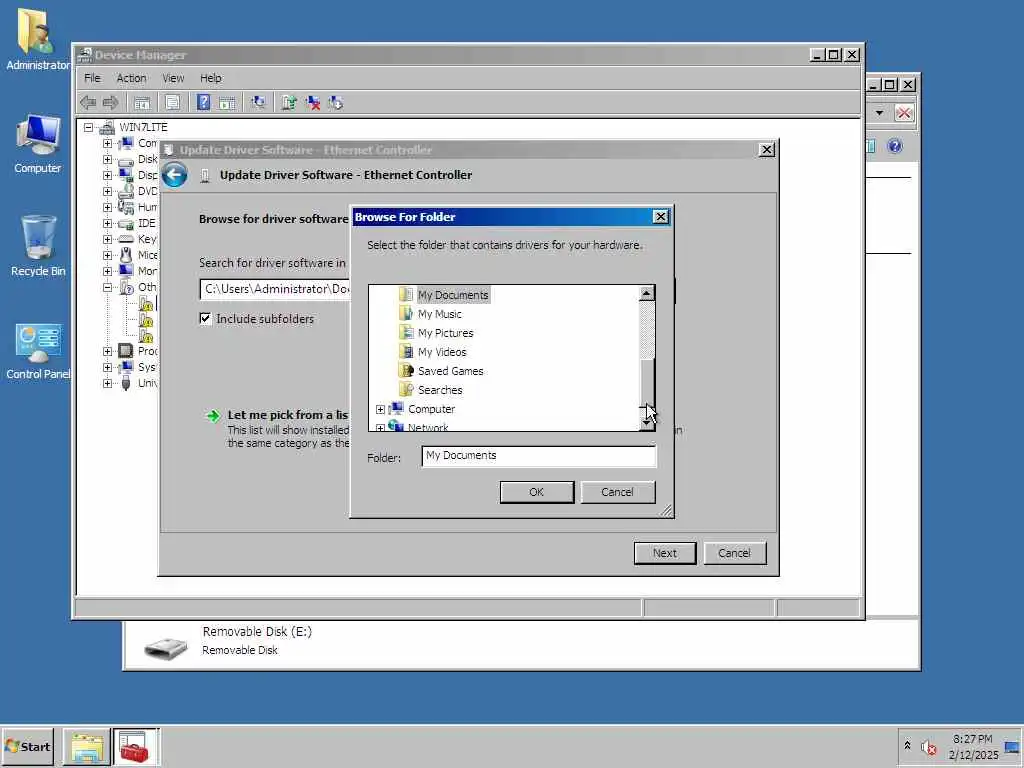Collapse the WIN7LITE root node
1024x768 pixels.
tap(88, 127)
